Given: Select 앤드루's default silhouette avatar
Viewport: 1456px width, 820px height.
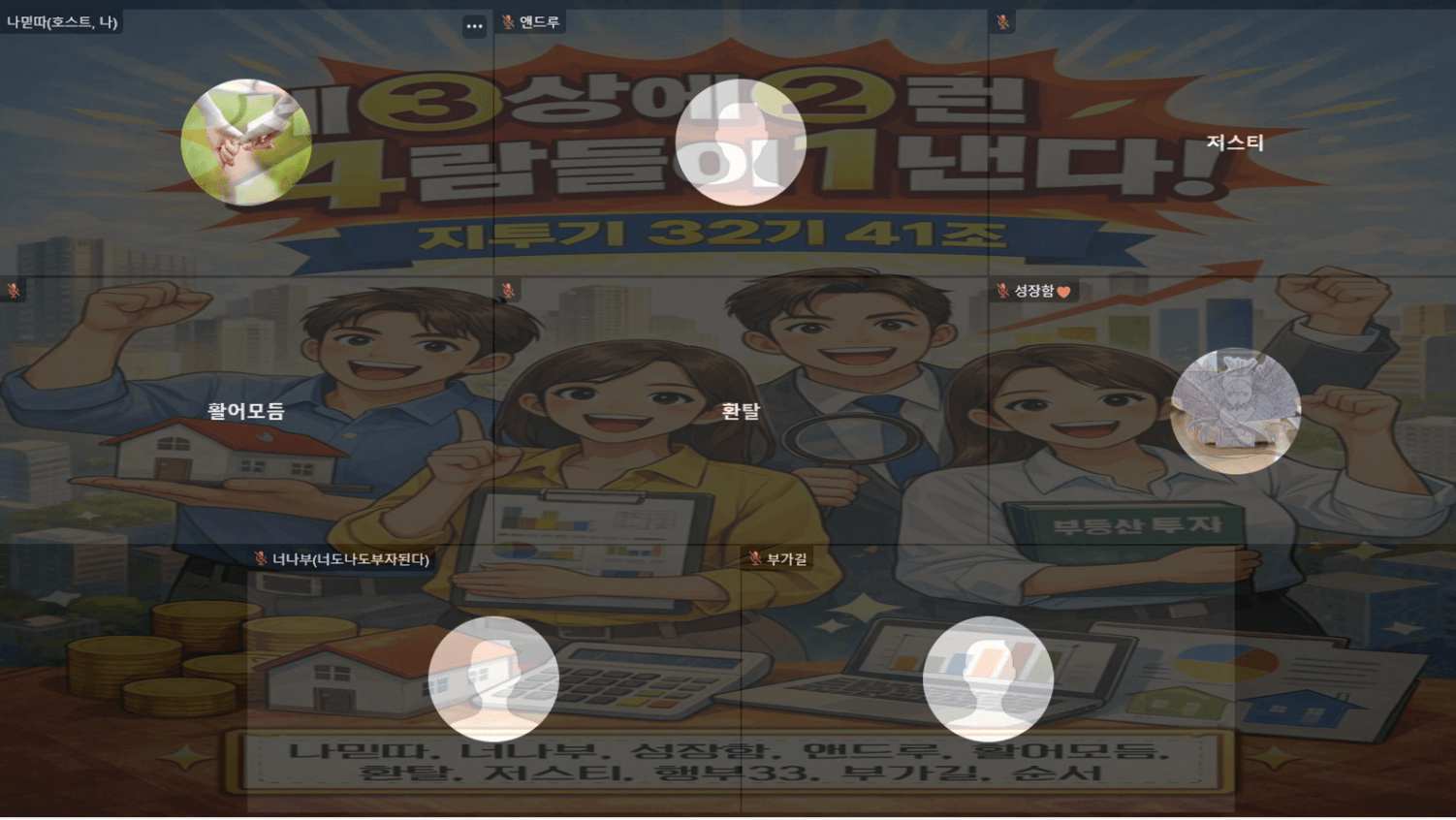Looking at the screenshot, I should pos(741,142).
